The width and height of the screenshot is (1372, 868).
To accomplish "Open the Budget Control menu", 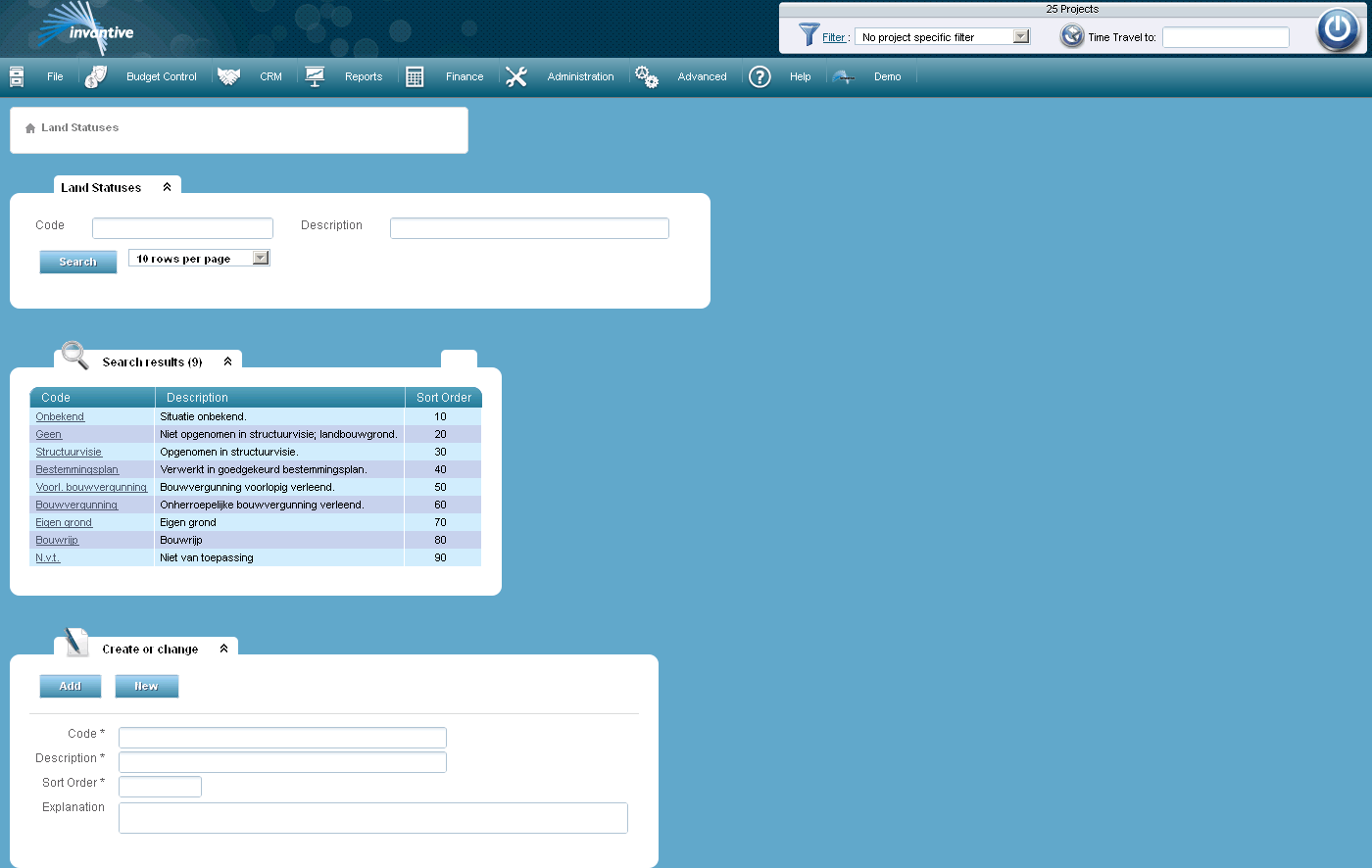I will point(162,76).
